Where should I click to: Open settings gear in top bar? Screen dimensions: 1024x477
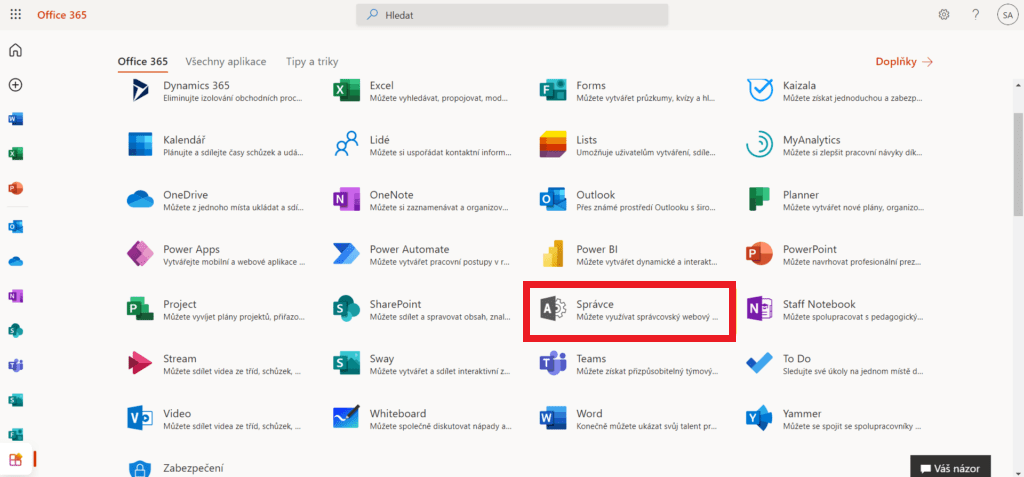[944, 15]
